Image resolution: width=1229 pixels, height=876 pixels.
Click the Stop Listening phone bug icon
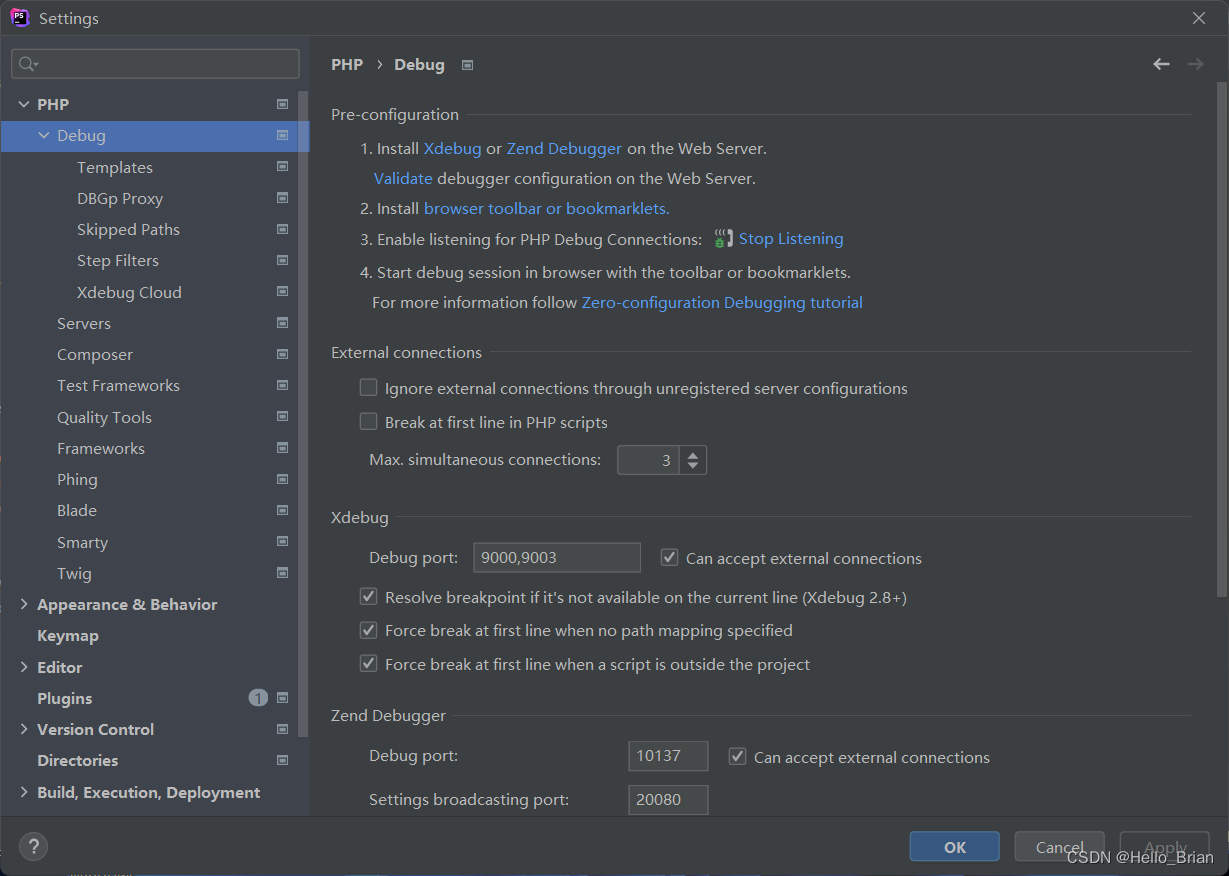724,239
